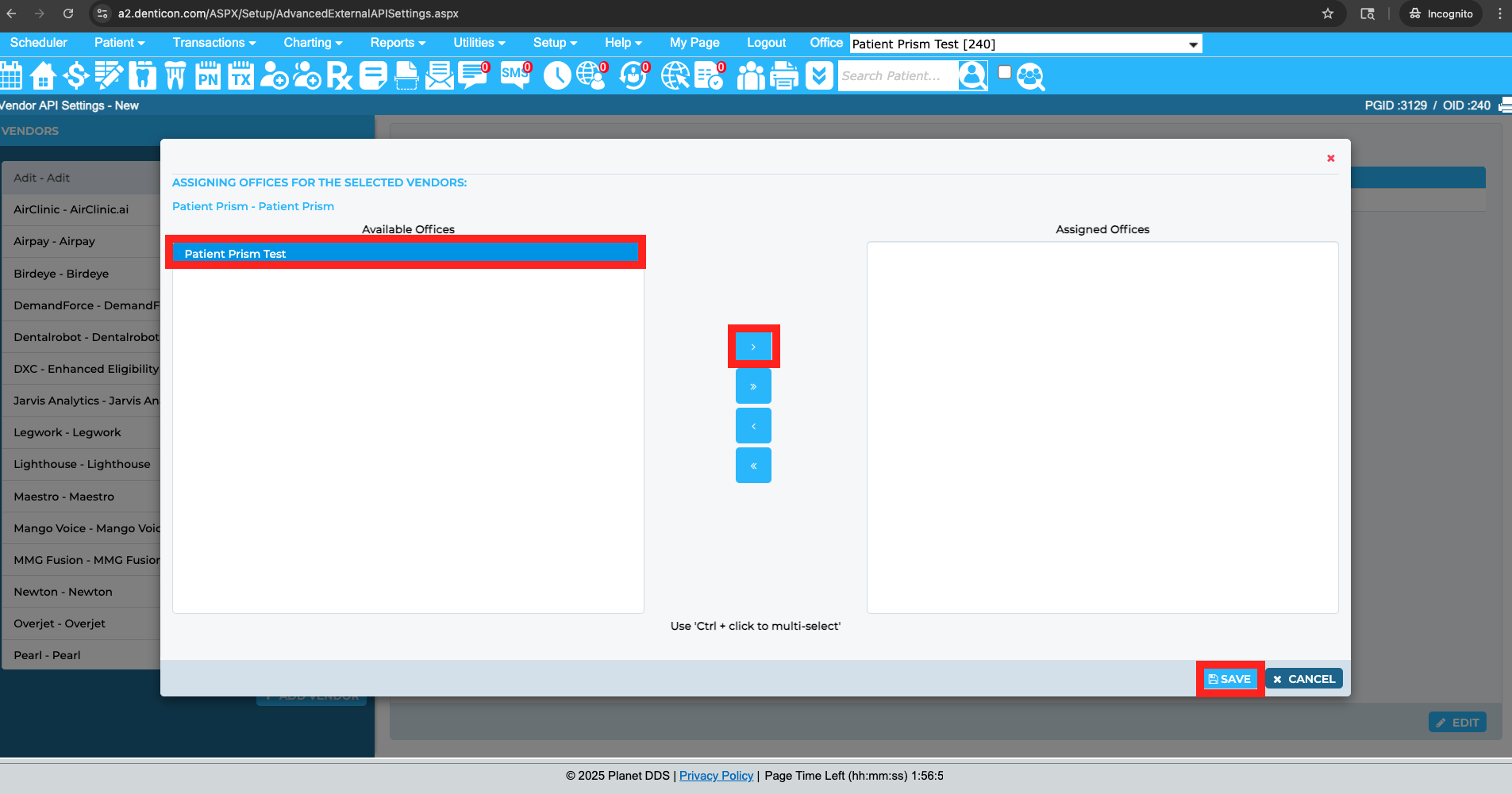Remove all offices from Assigned Offices
1512x794 pixels.
coord(753,466)
